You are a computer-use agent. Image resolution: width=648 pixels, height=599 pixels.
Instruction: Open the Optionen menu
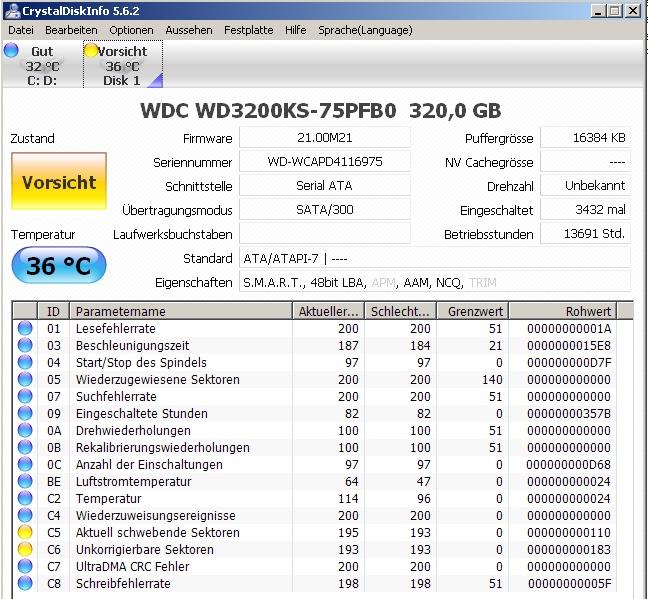click(x=131, y=30)
